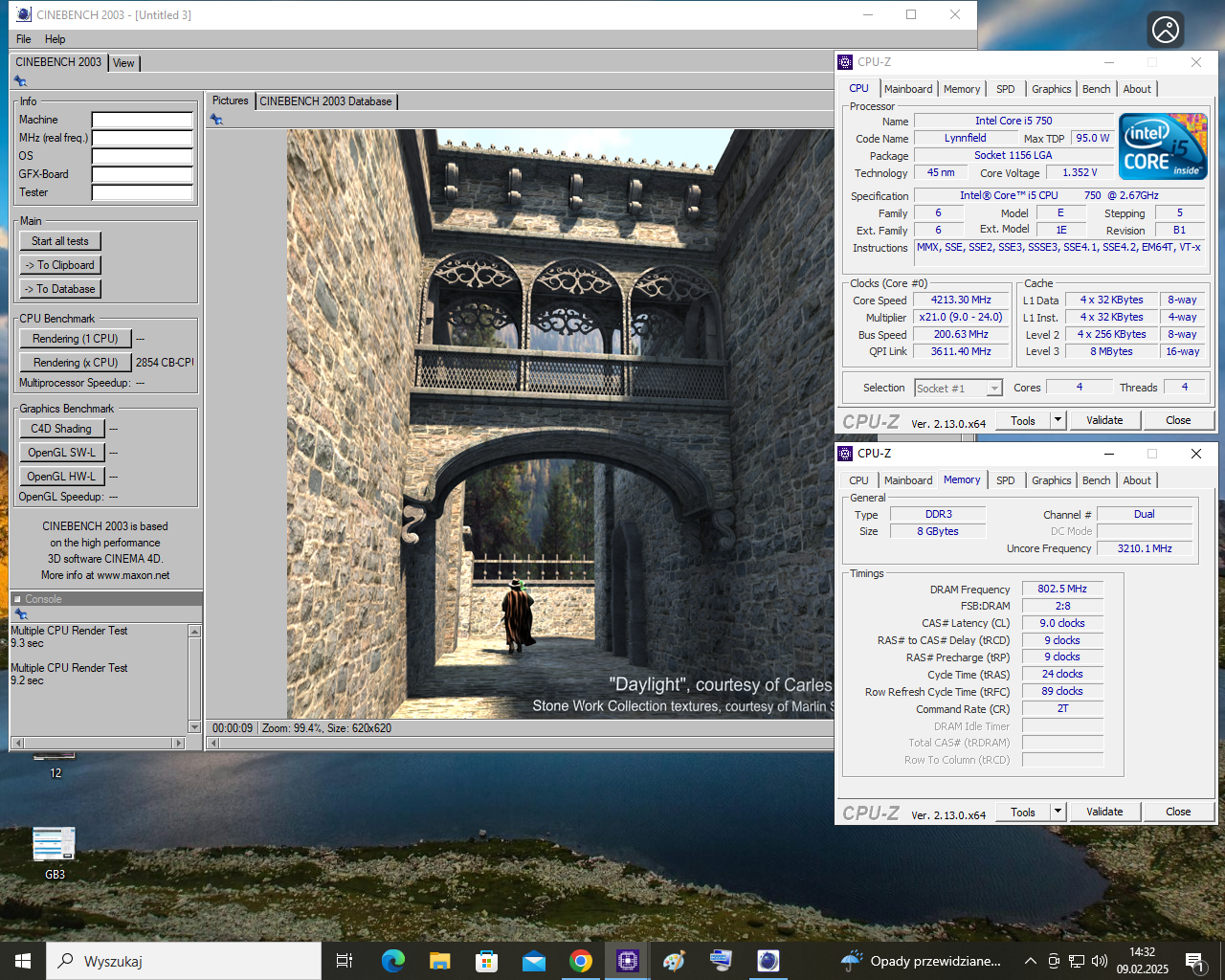Open the Tools dropdown arrow in the upper CPU-Z window
The width and height of the screenshot is (1225, 980).
pos(1058,420)
